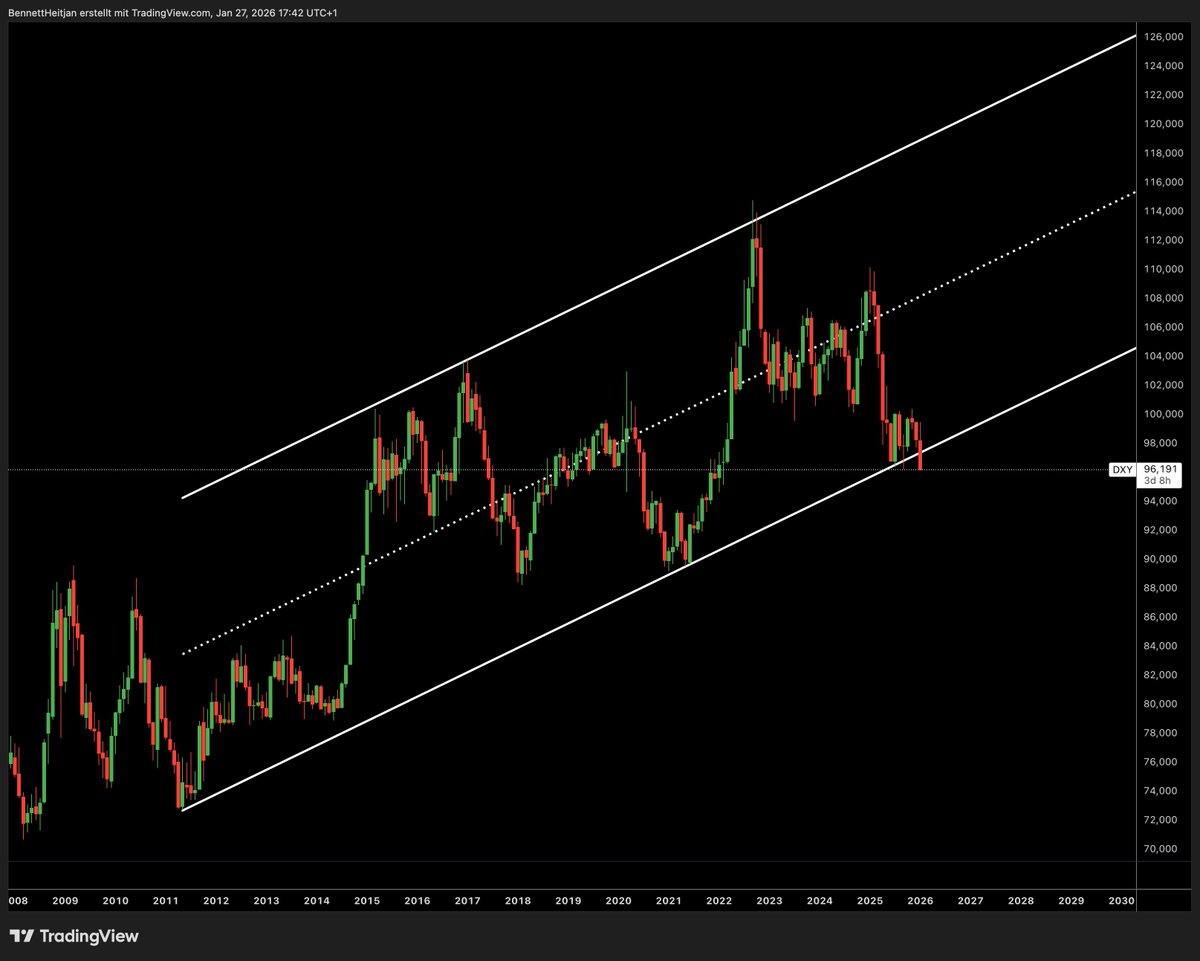This screenshot has width=1200, height=961.
Task: Click the 80,000 price axis label
Action: [1160, 704]
